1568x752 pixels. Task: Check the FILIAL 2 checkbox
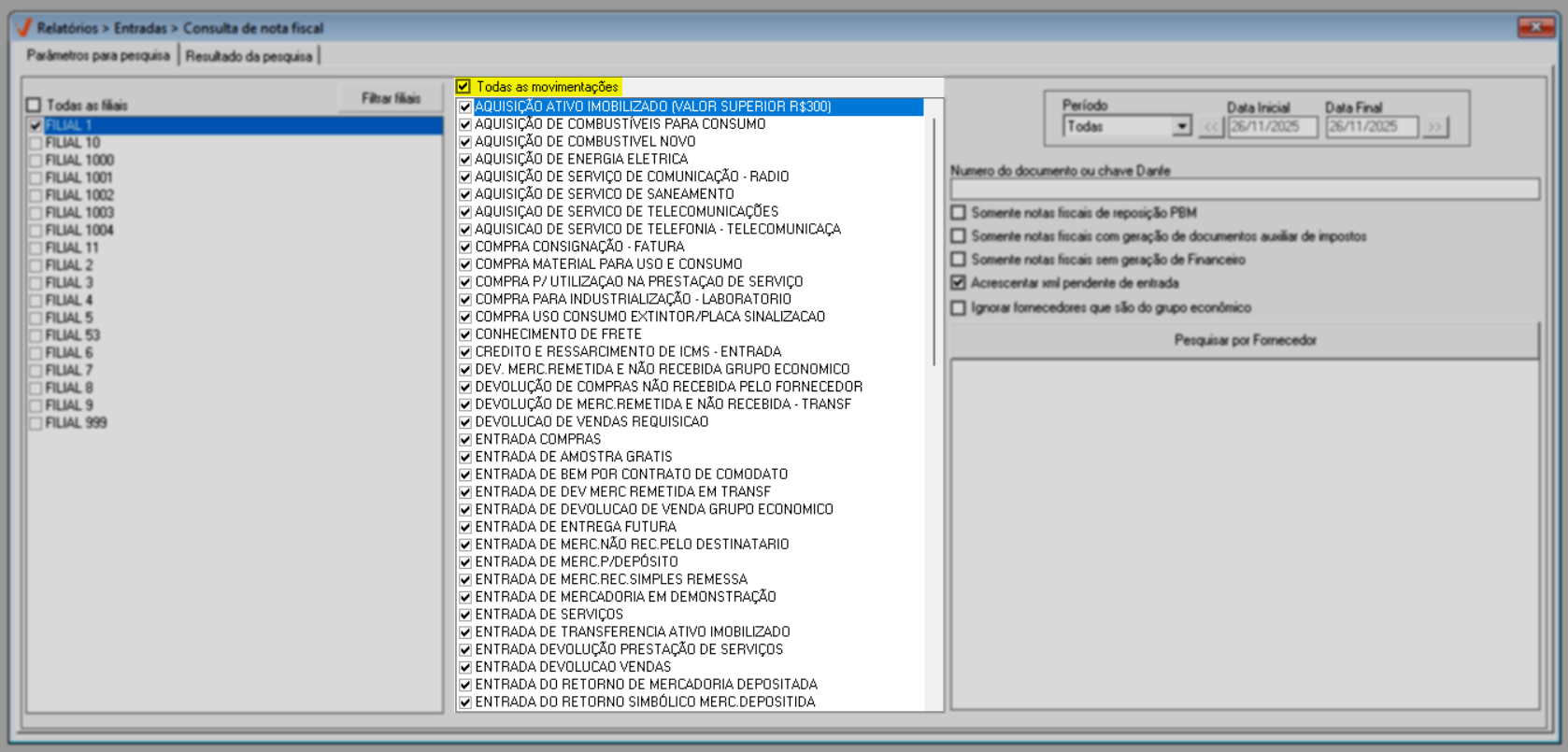click(x=36, y=265)
